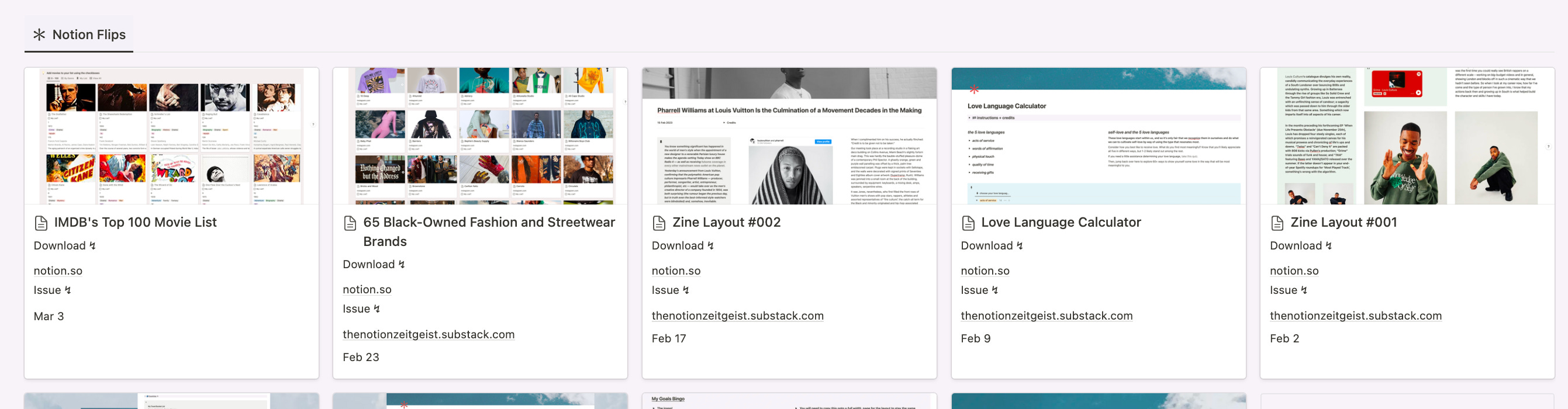The height and width of the screenshot is (409, 1568).
Task: Click page icon for IMDB's Top 100 Movie List
Action: pos(42,223)
